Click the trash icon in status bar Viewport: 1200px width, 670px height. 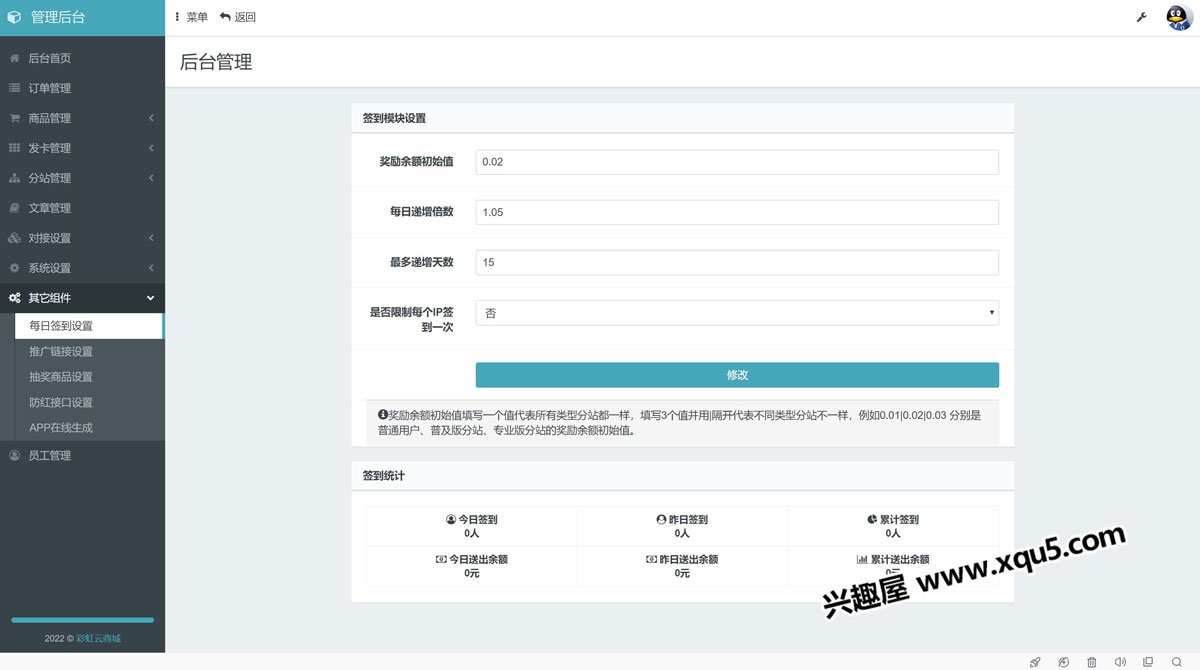[1091, 662]
